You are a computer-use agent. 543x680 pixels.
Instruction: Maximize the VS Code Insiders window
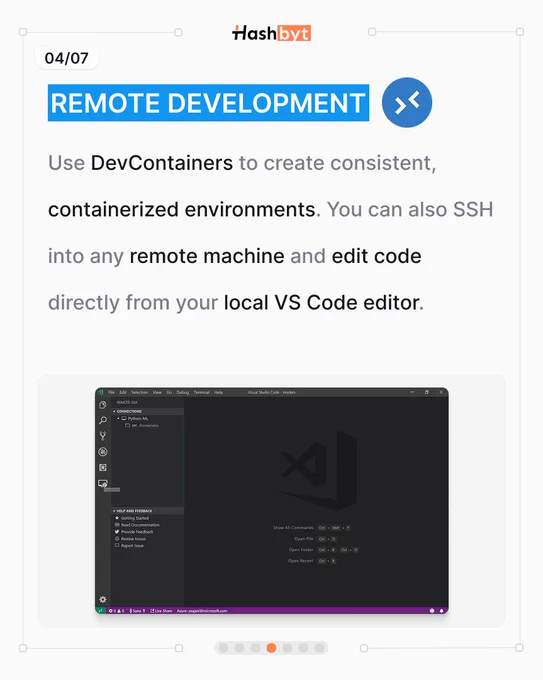pyautogui.click(x=427, y=392)
